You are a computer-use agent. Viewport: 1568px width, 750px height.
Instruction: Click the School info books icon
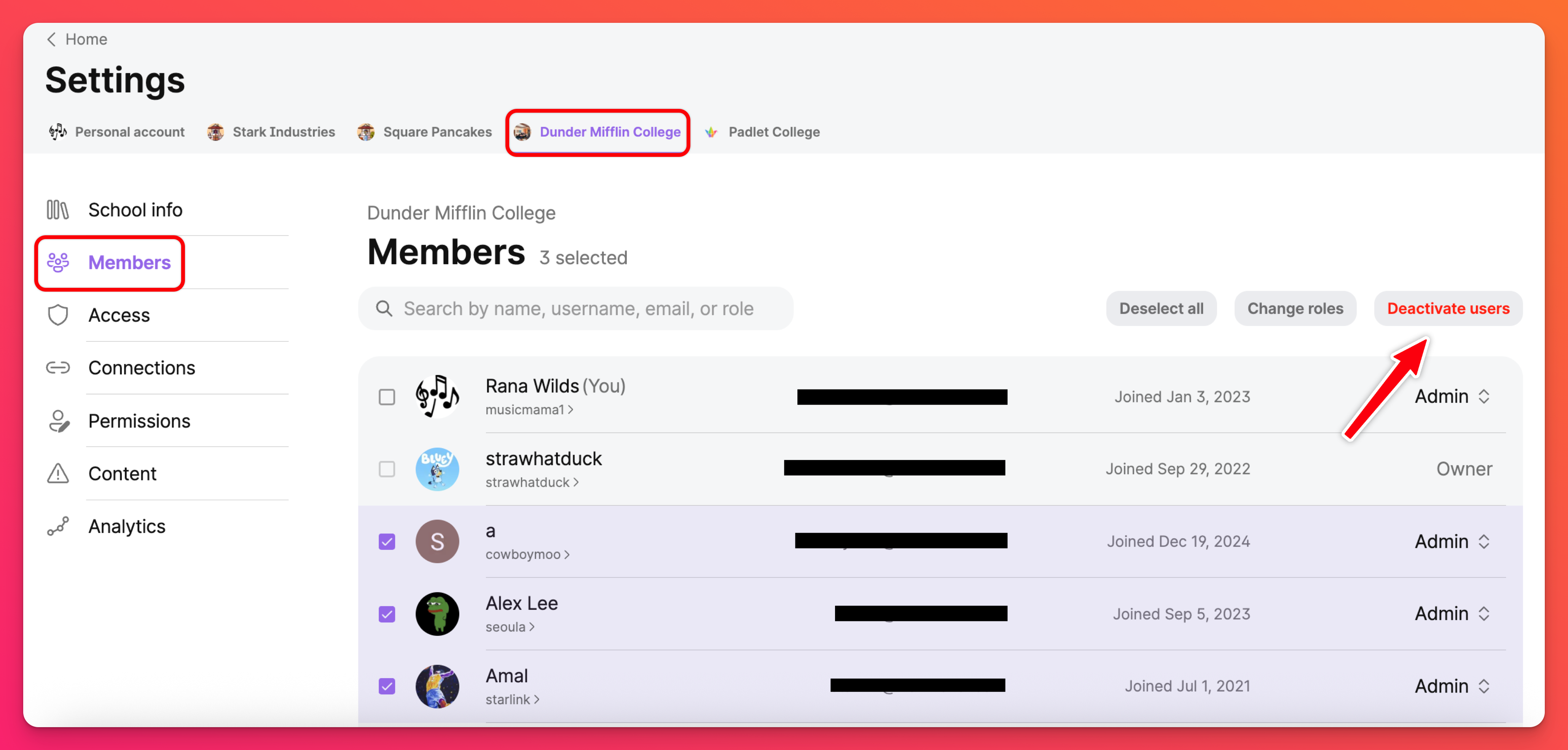(58, 210)
